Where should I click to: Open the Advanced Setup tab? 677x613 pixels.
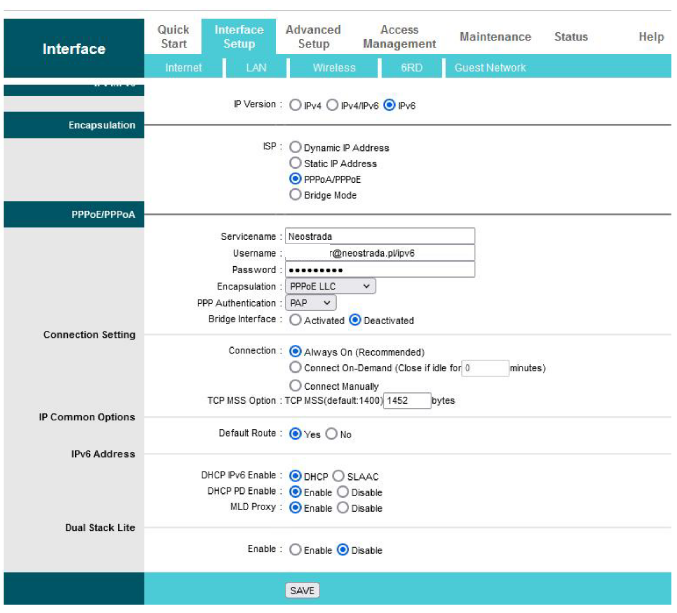(313, 37)
